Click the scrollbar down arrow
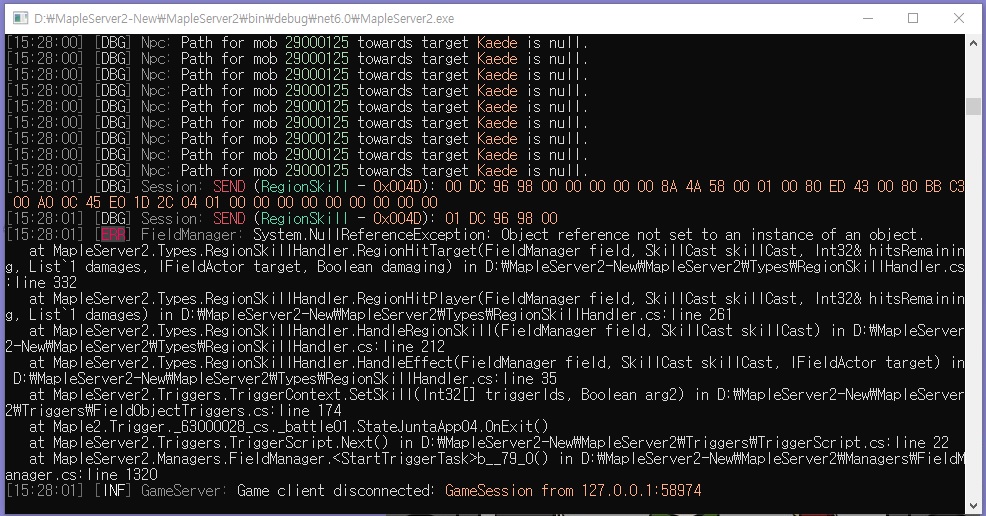 tap(973, 505)
